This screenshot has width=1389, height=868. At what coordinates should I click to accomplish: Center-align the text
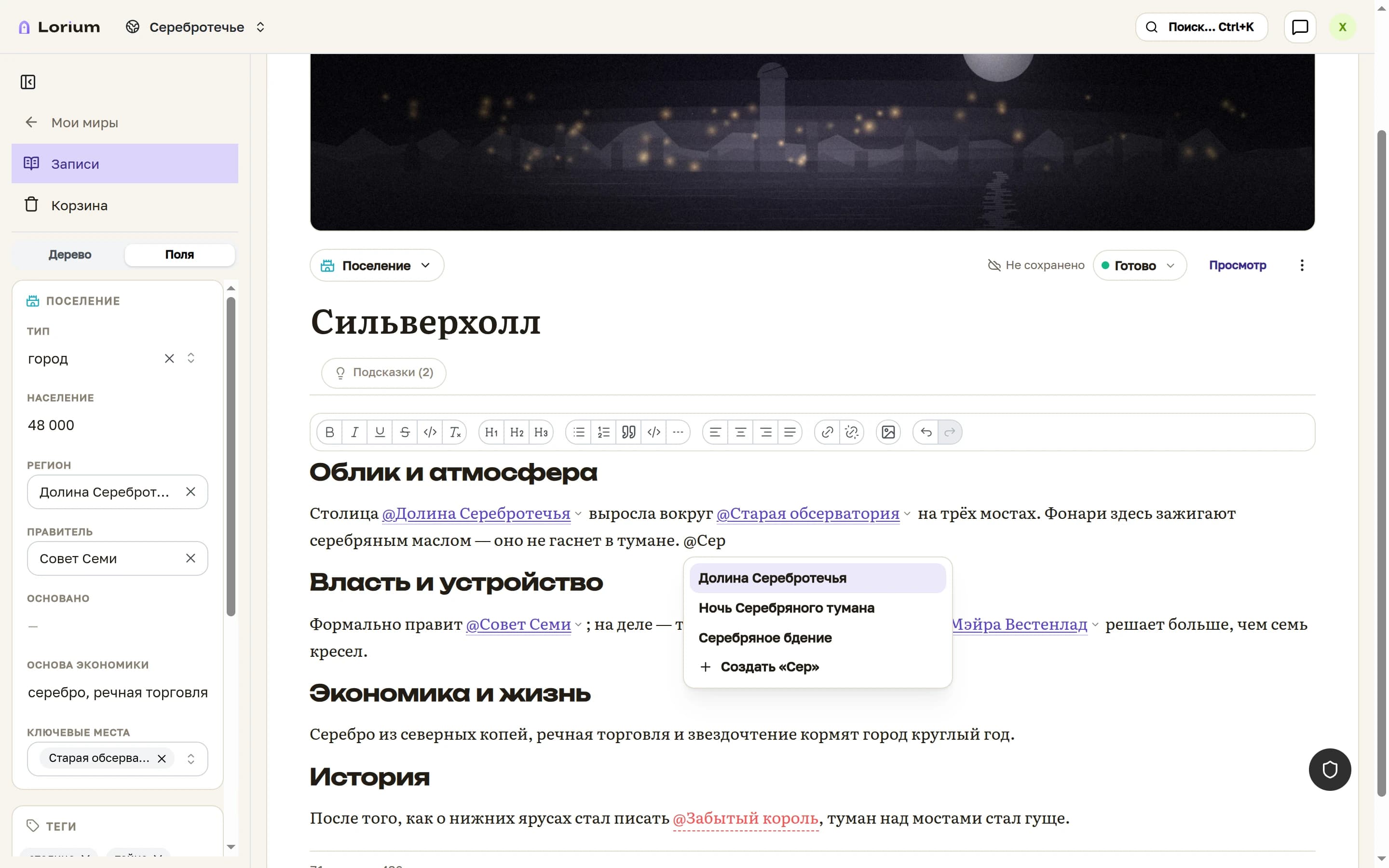[x=740, y=432]
